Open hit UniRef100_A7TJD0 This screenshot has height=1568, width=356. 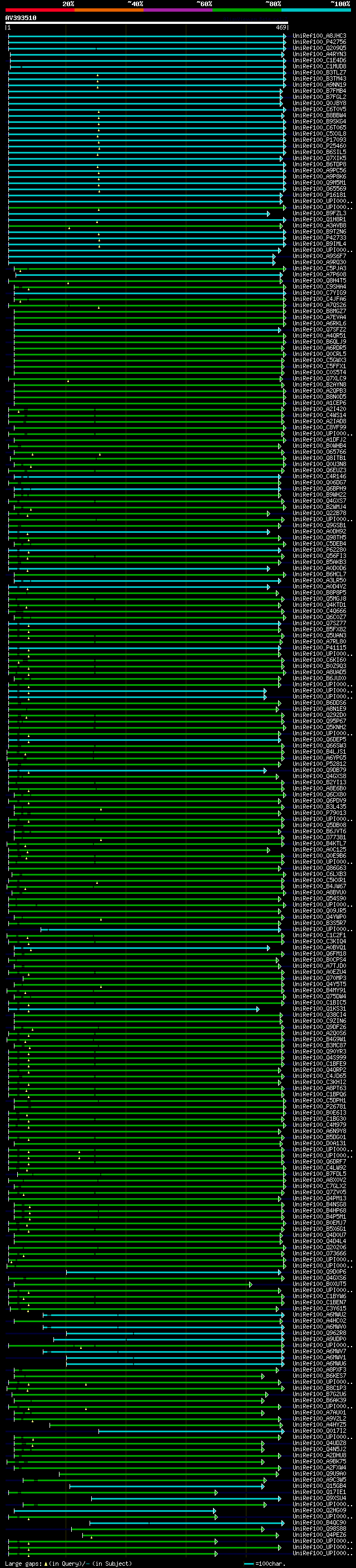point(319,966)
